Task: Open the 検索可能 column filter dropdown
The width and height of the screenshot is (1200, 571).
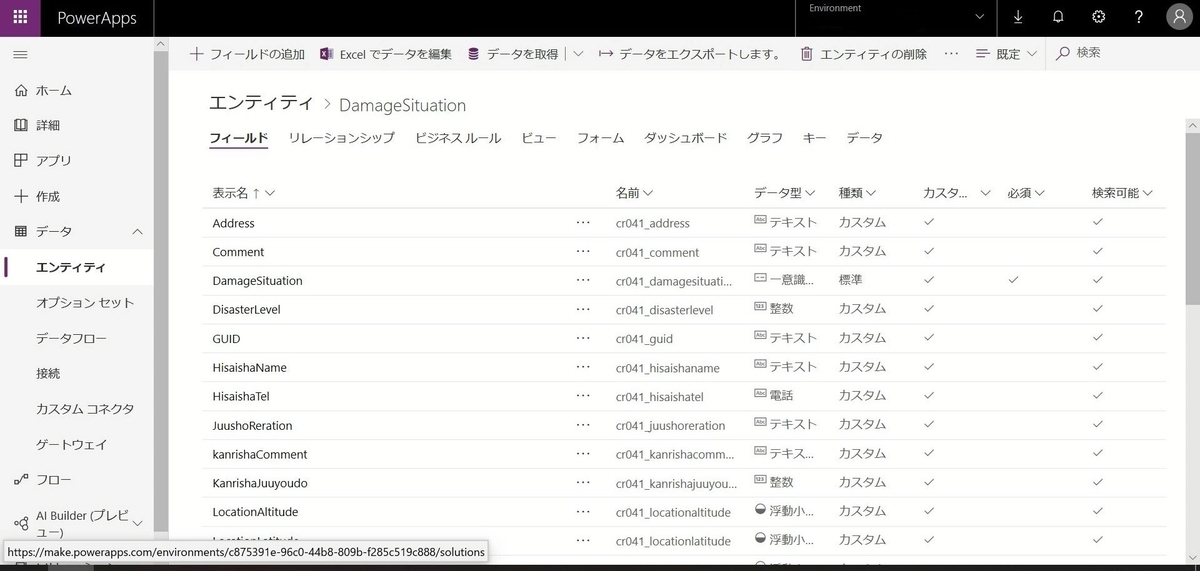Action: [1123, 193]
